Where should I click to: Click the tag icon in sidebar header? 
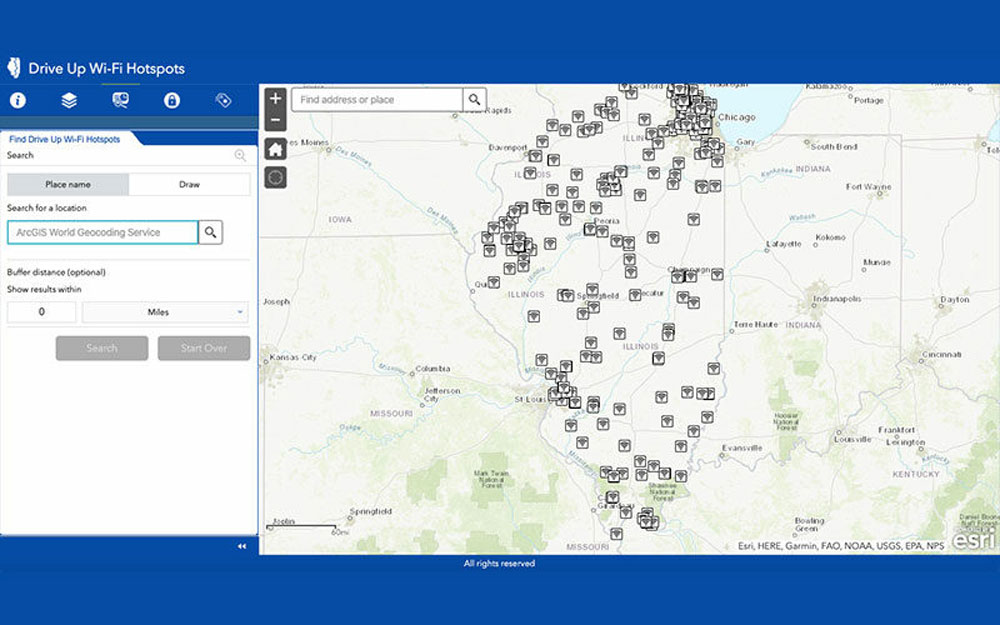click(223, 100)
